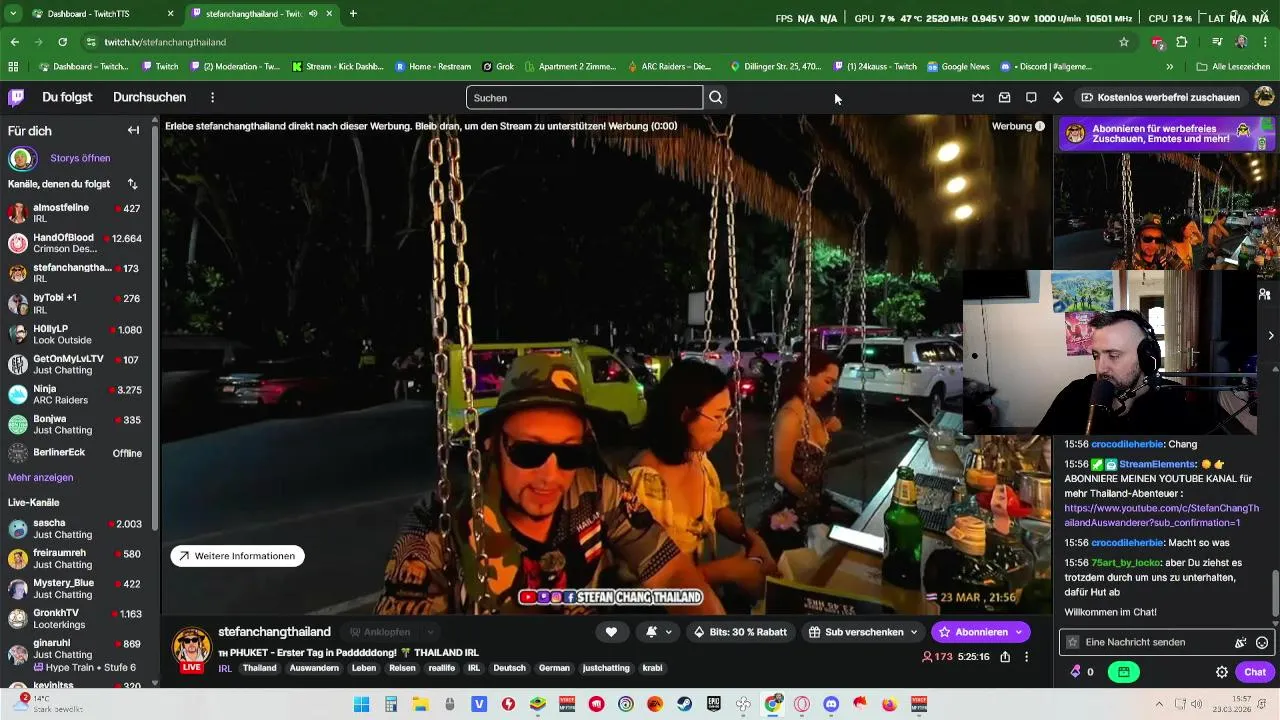Open GronkhTV live channel

76,619
